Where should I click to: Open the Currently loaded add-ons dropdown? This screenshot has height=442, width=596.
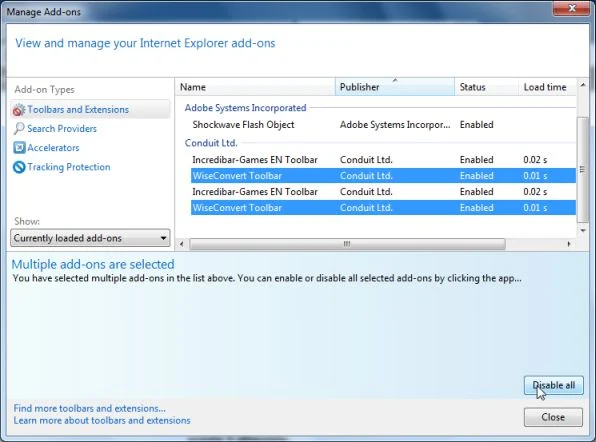[x=90, y=238]
